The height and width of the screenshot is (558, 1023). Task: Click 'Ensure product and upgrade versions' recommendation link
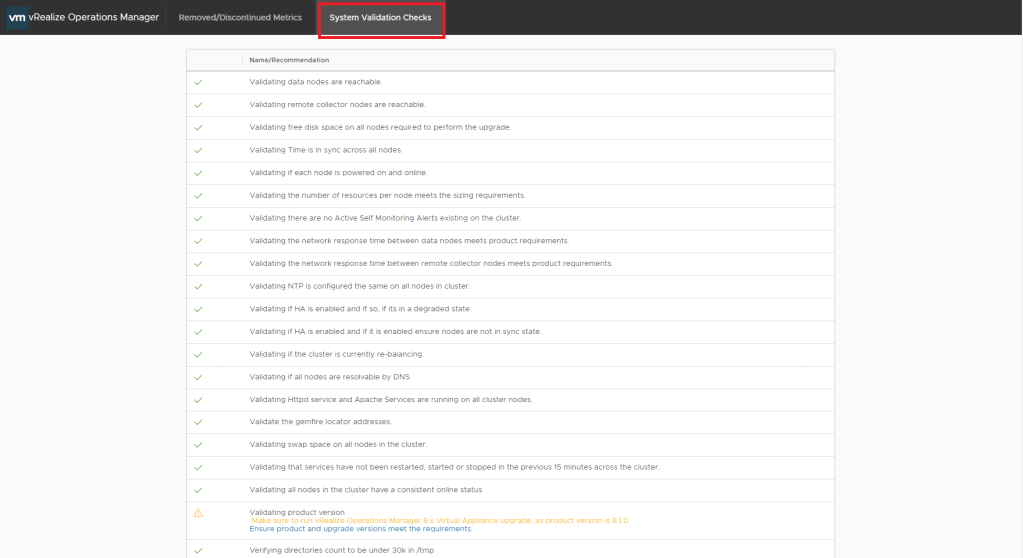coord(360,529)
